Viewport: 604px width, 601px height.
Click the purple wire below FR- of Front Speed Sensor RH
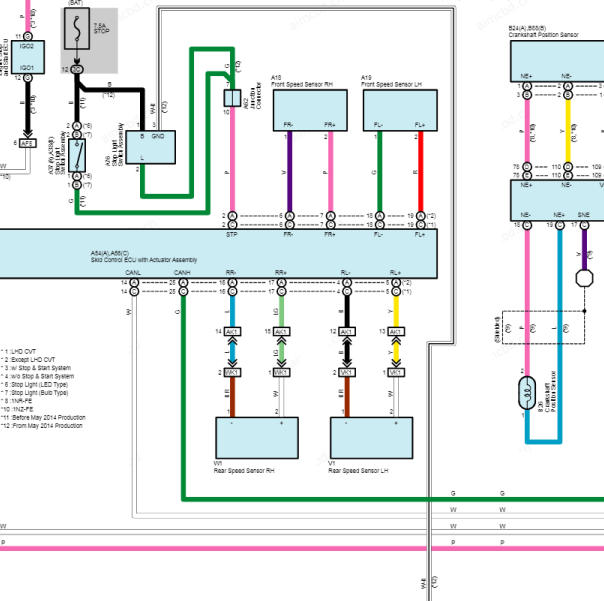(290, 171)
